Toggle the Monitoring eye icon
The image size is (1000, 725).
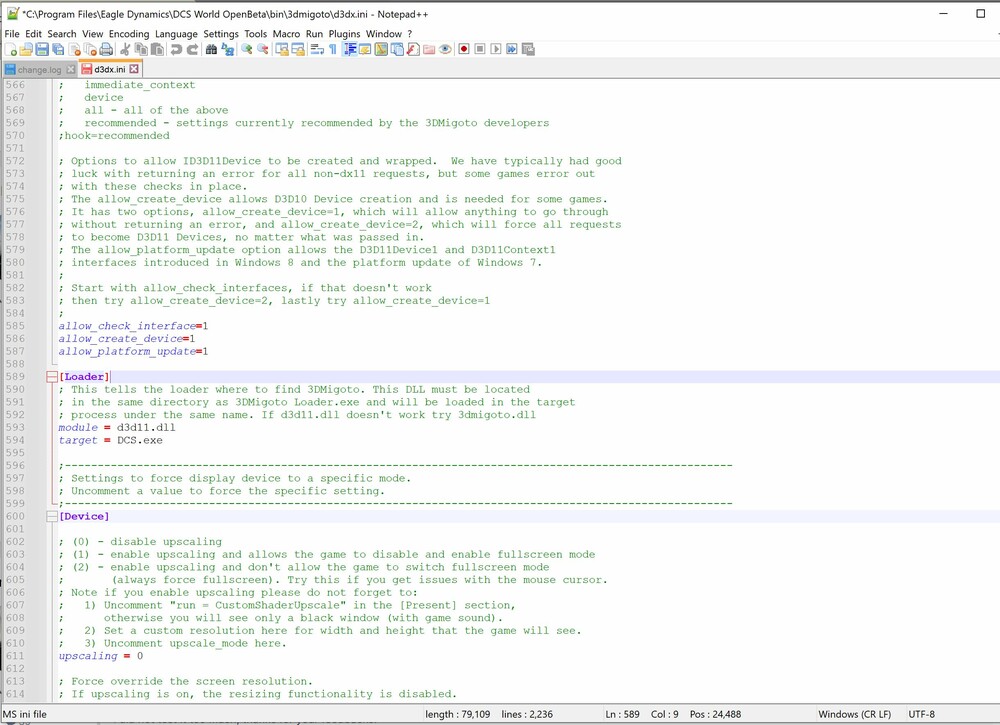[x=446, y=49]
